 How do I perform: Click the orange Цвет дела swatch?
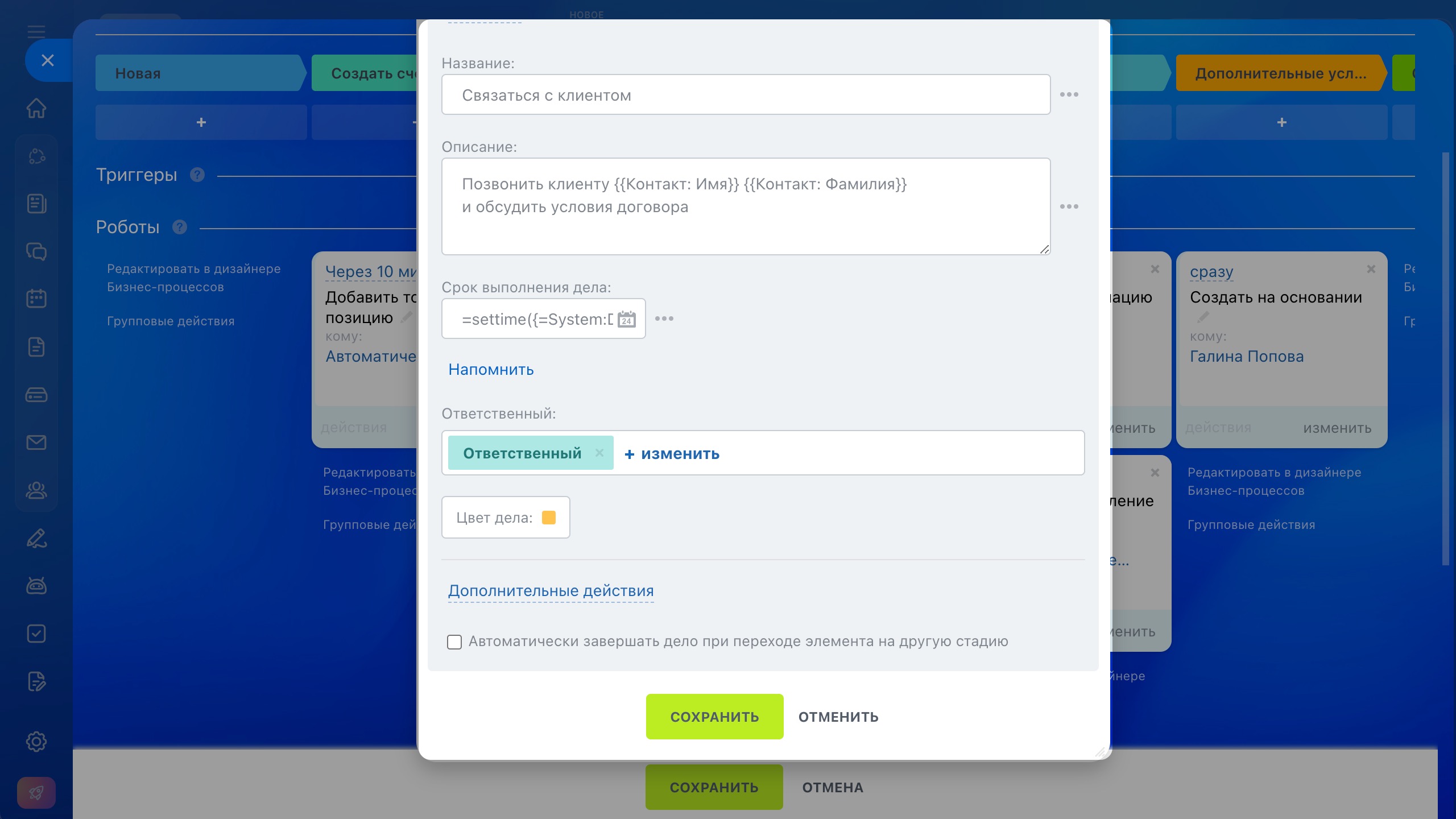[548, 518]
